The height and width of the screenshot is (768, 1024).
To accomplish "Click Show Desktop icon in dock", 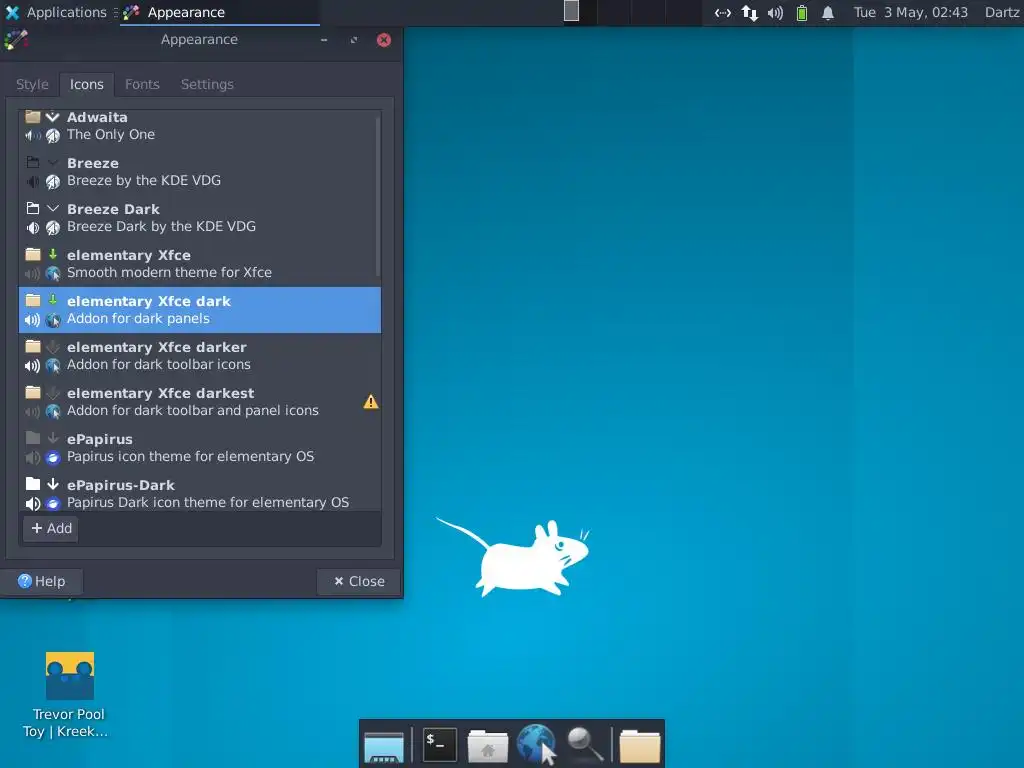I will click(x=384, y=745).
